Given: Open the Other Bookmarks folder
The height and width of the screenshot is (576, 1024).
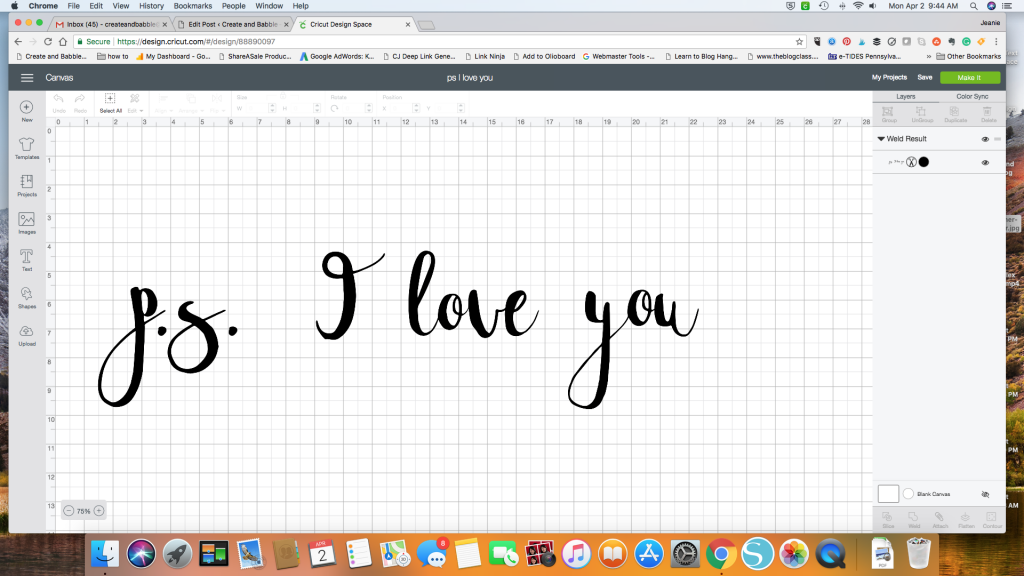Looking at the screenshot, I should point(968,57).
